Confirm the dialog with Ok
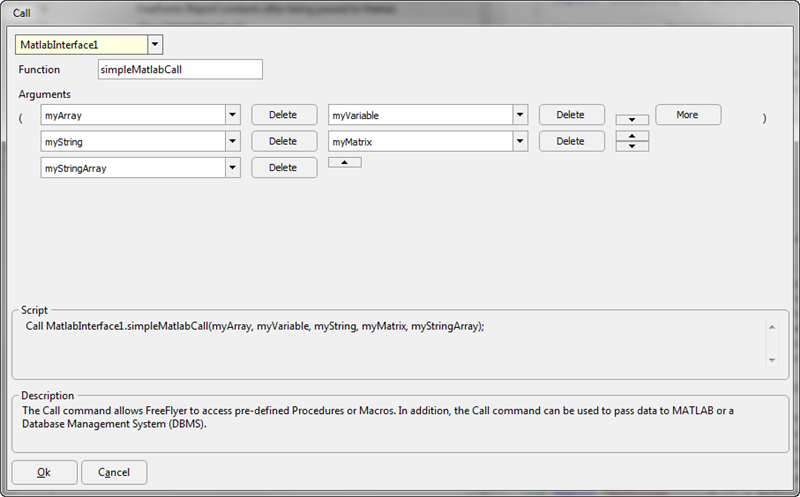Screen dimensions: 800x497 pos(44,473)
